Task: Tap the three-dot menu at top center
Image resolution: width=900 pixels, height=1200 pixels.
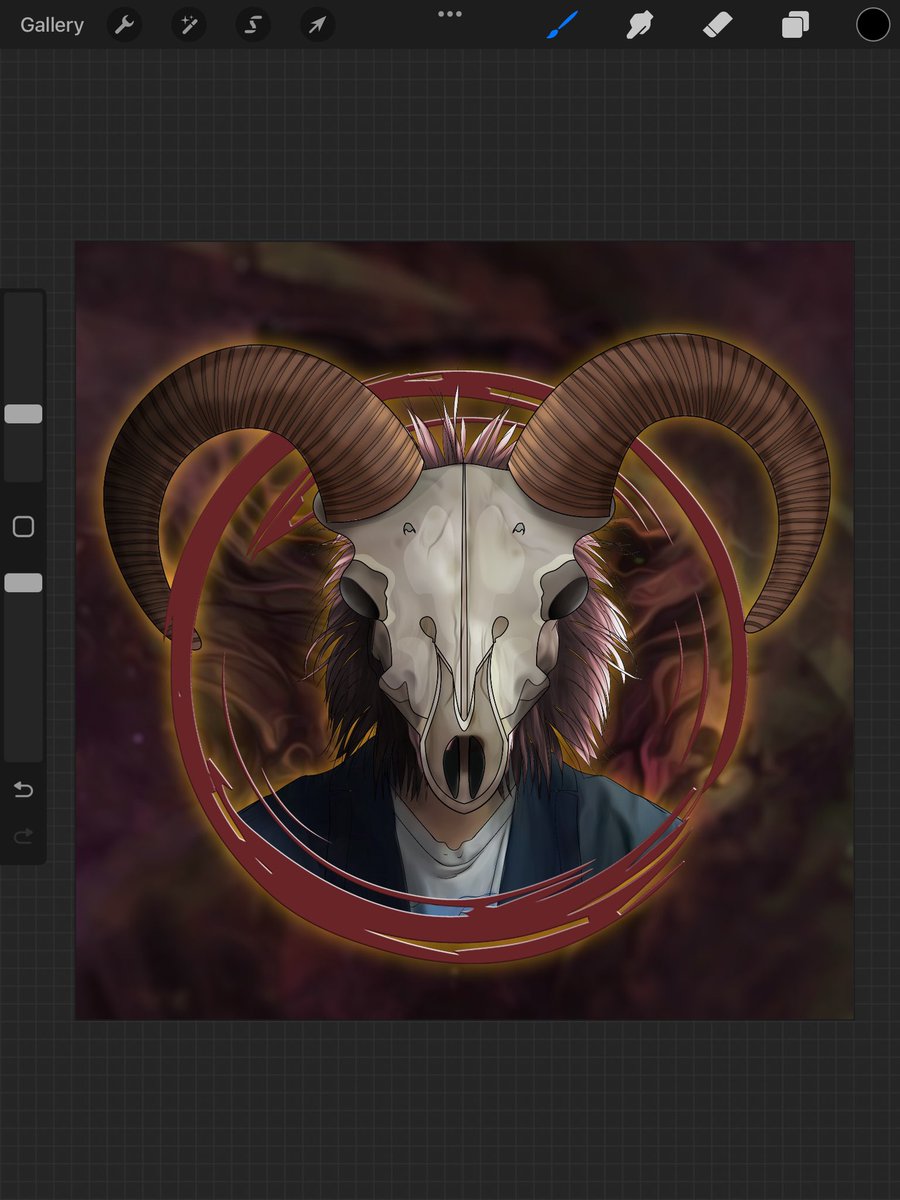Action: 450,14
